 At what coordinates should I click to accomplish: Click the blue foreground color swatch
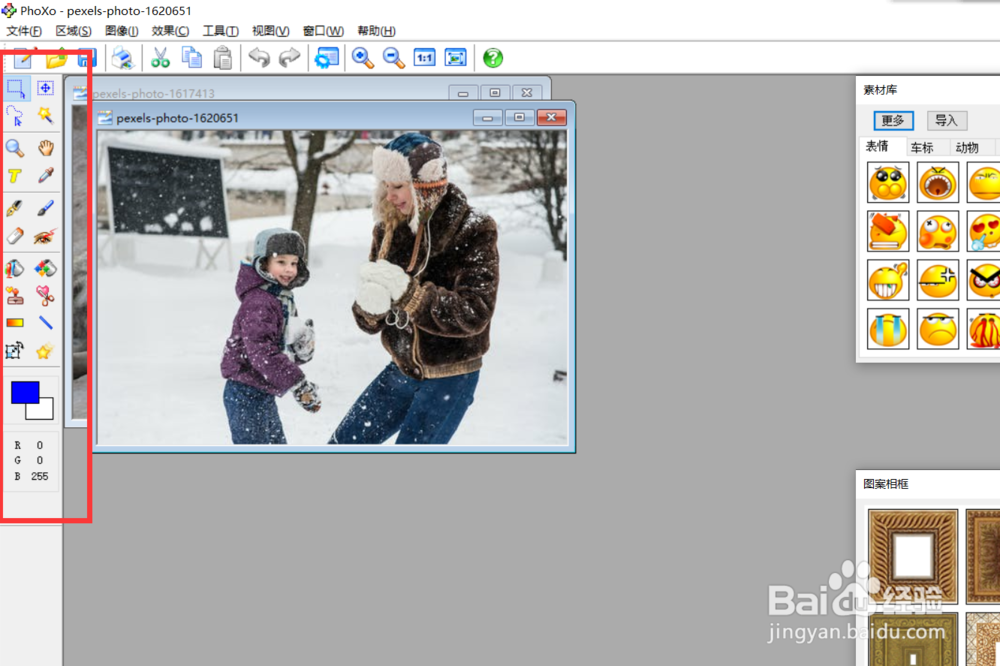(25, 392)
